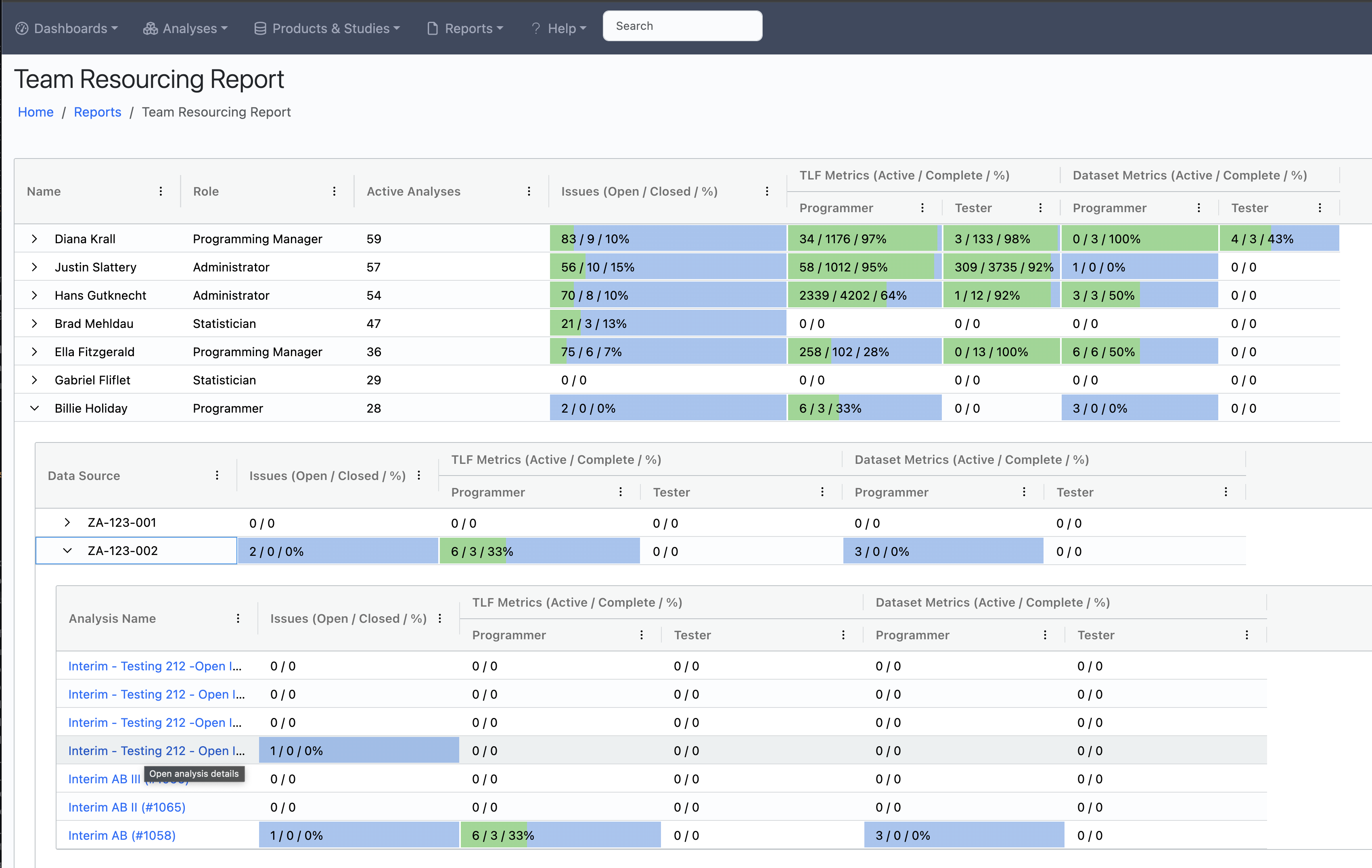Open the Dashboards menu
Viewport: 1372px width, 868px height.
65,28
